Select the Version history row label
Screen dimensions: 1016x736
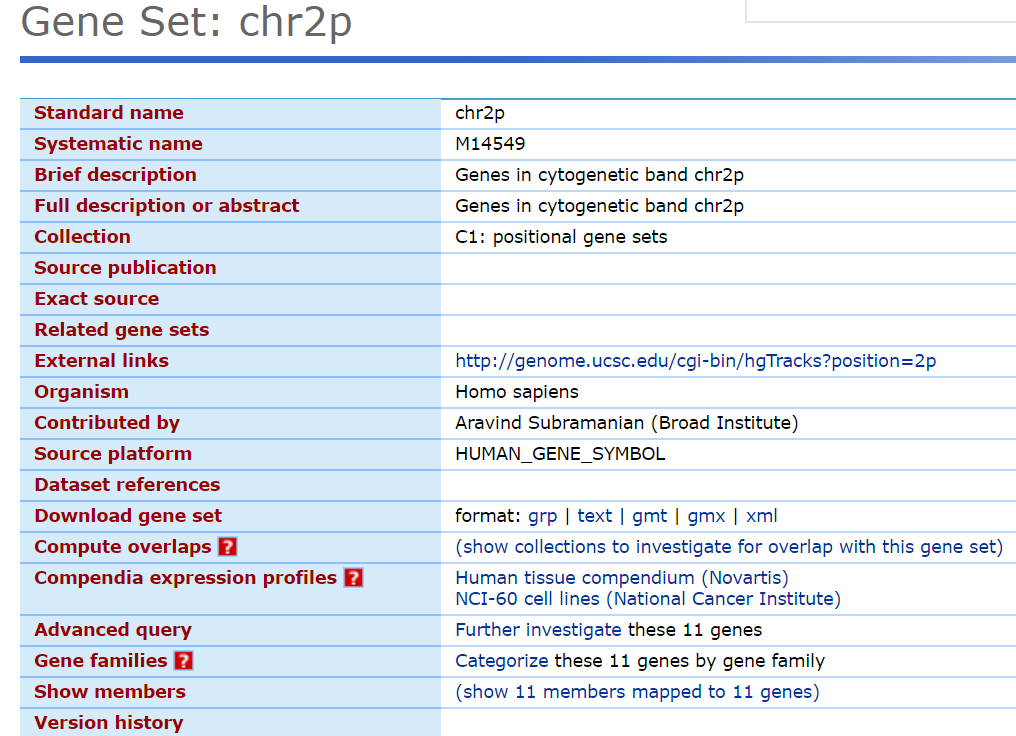coord(108,722)
